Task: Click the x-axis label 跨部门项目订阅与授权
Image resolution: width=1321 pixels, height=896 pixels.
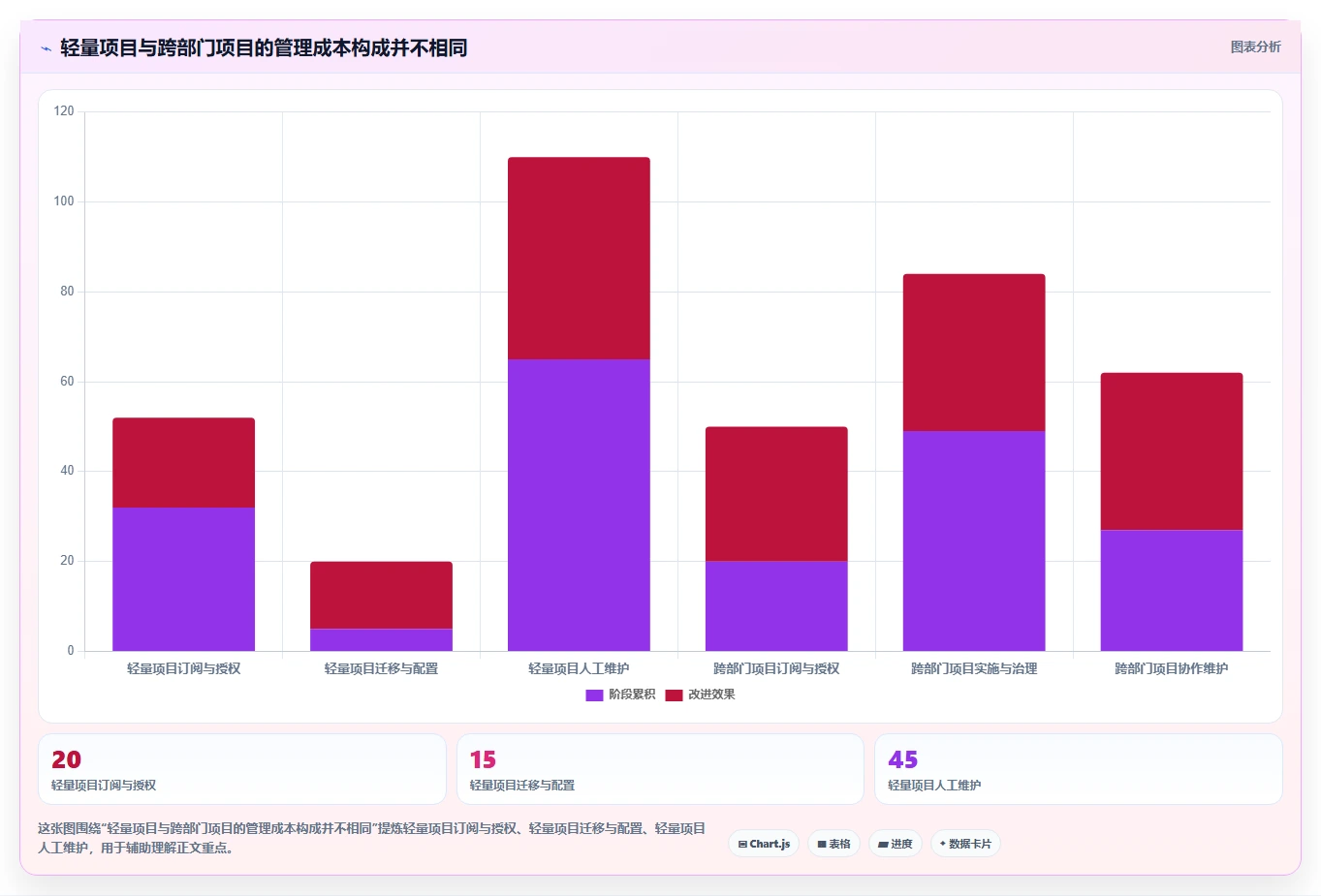Action: (776, 668)
